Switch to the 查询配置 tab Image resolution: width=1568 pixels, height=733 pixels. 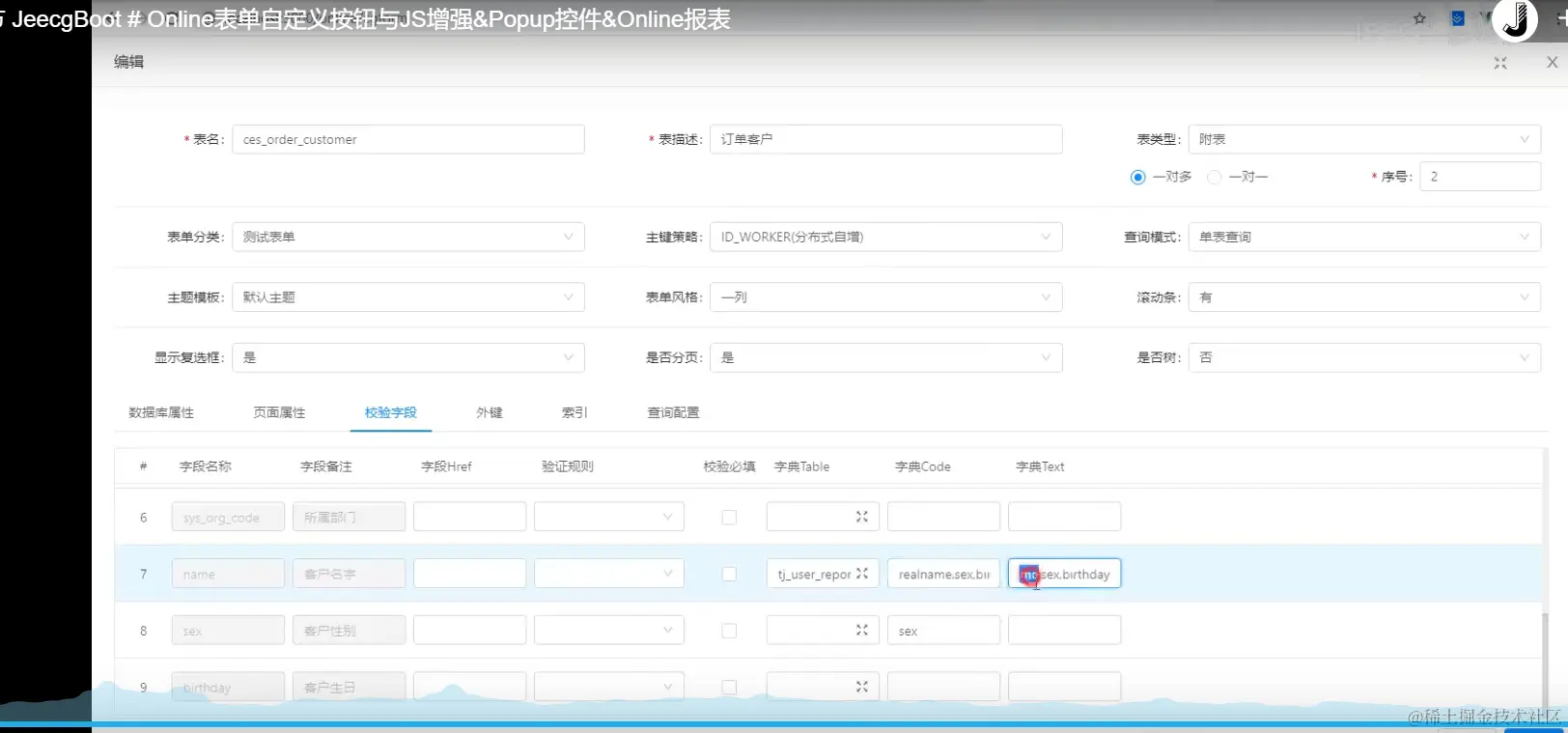[673, 412]
